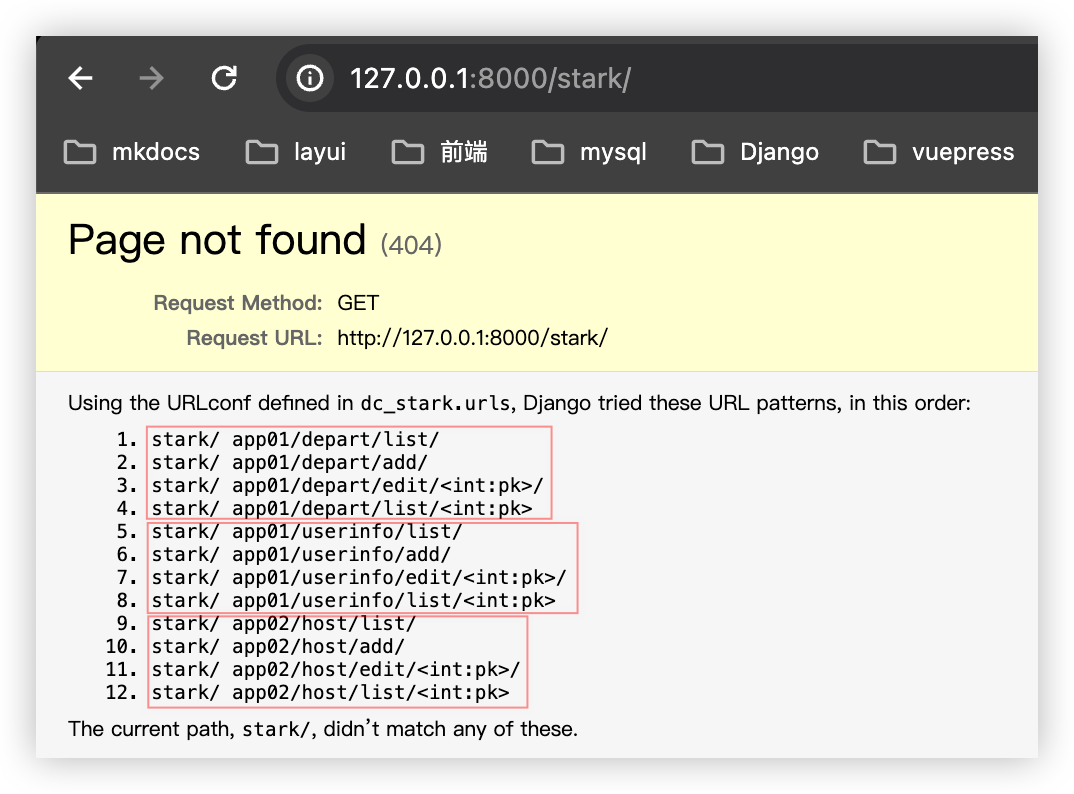Reload the current page
The width and height of the screenshot is (1074, 794).
225,78
